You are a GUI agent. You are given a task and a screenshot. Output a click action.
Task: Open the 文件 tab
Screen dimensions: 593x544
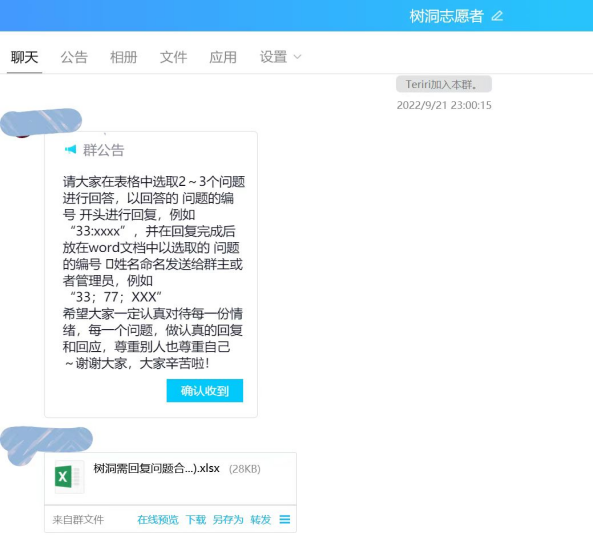(x=173, y=58)
